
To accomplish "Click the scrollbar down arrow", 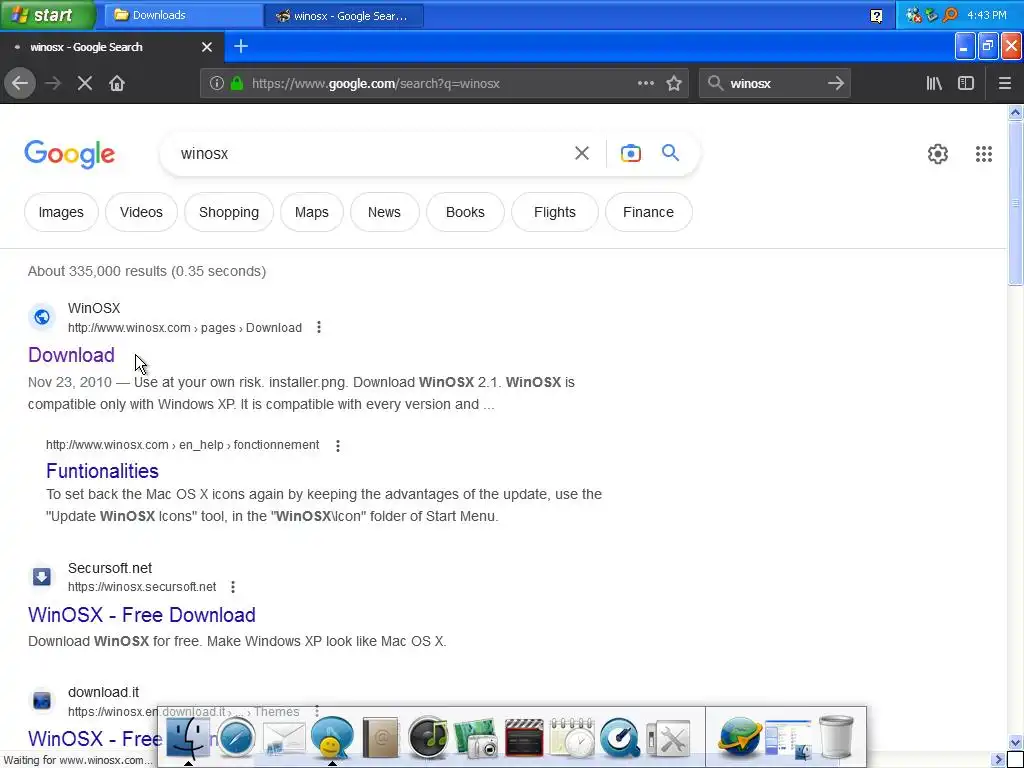I will [1015, 743].
